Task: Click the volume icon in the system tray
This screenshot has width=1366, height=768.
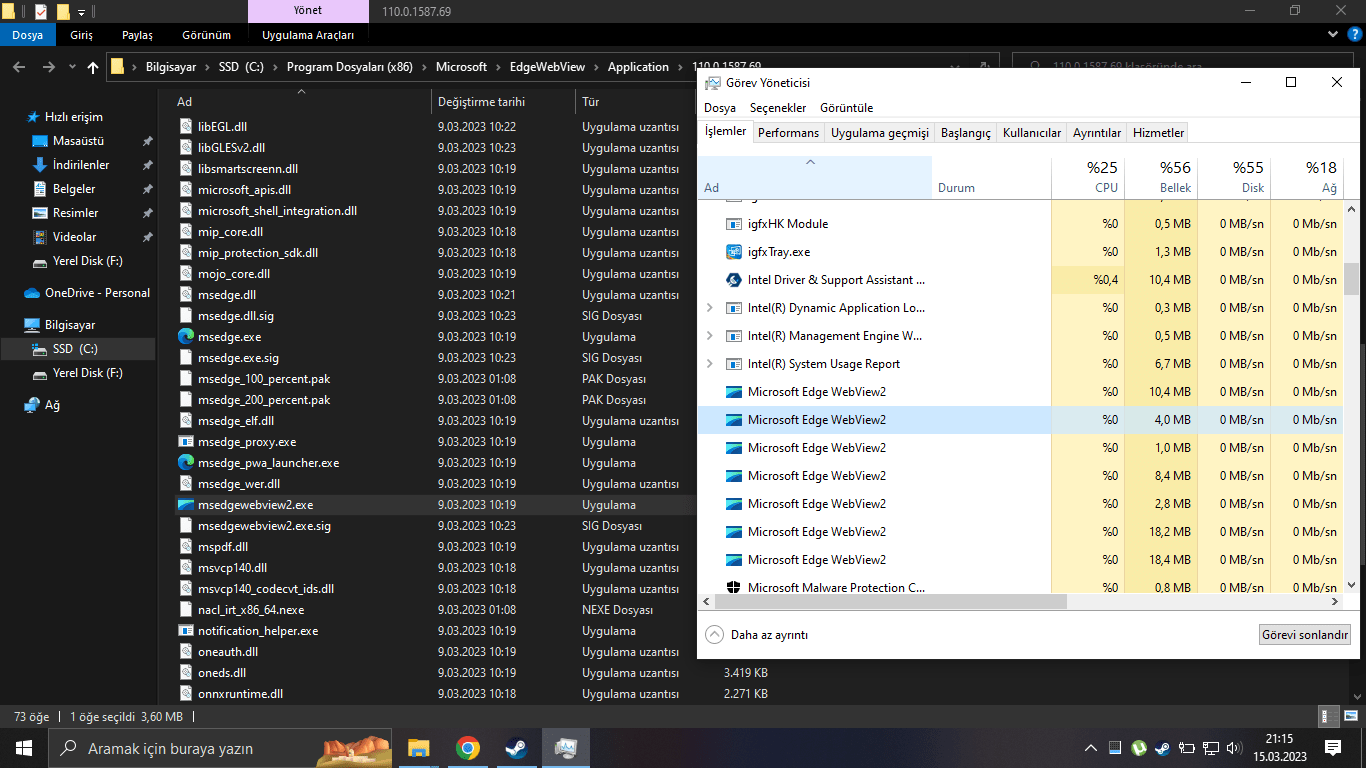Action: click(1236, 748)
